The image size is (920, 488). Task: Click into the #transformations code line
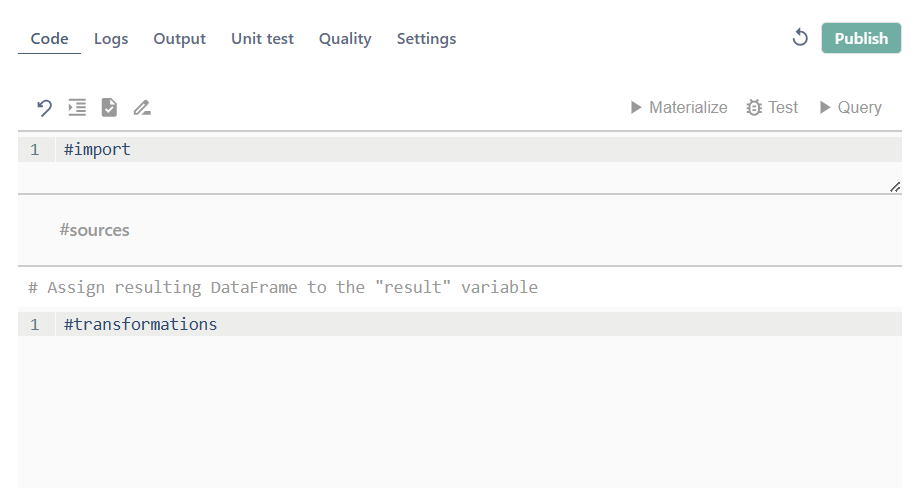click(x=478, y=324)
